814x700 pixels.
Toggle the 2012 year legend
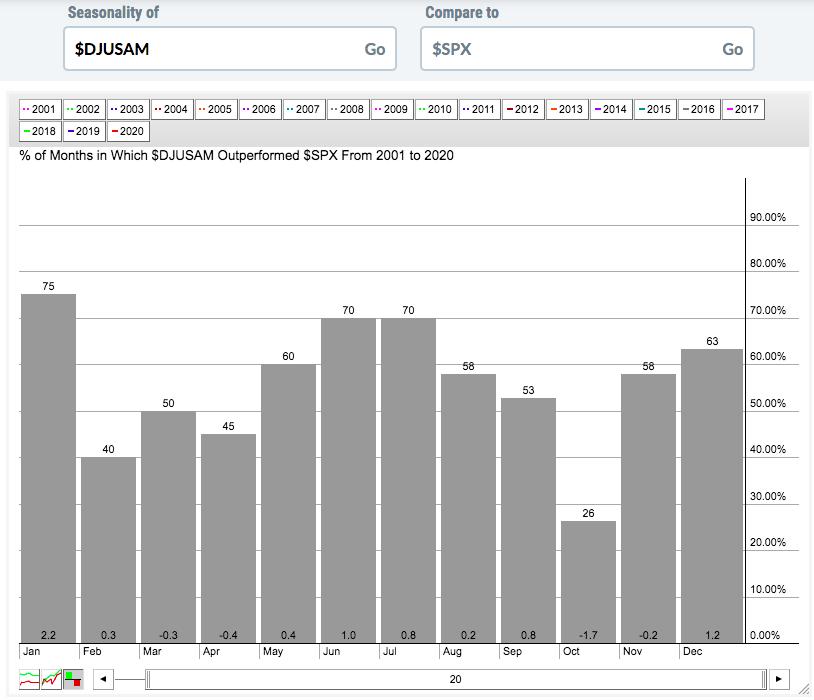point(523,109)
